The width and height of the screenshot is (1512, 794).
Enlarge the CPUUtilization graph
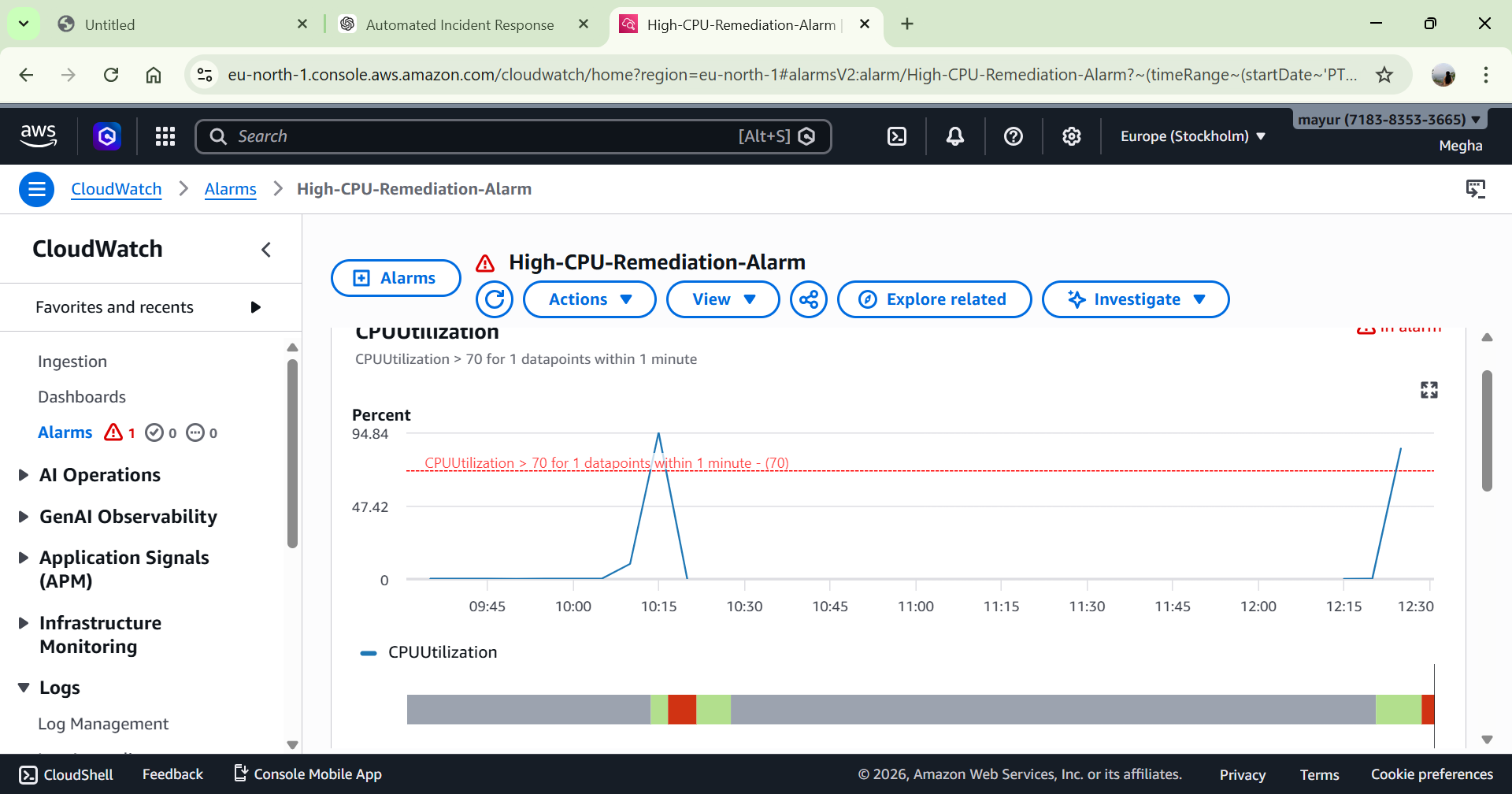tap(1429, 390)
